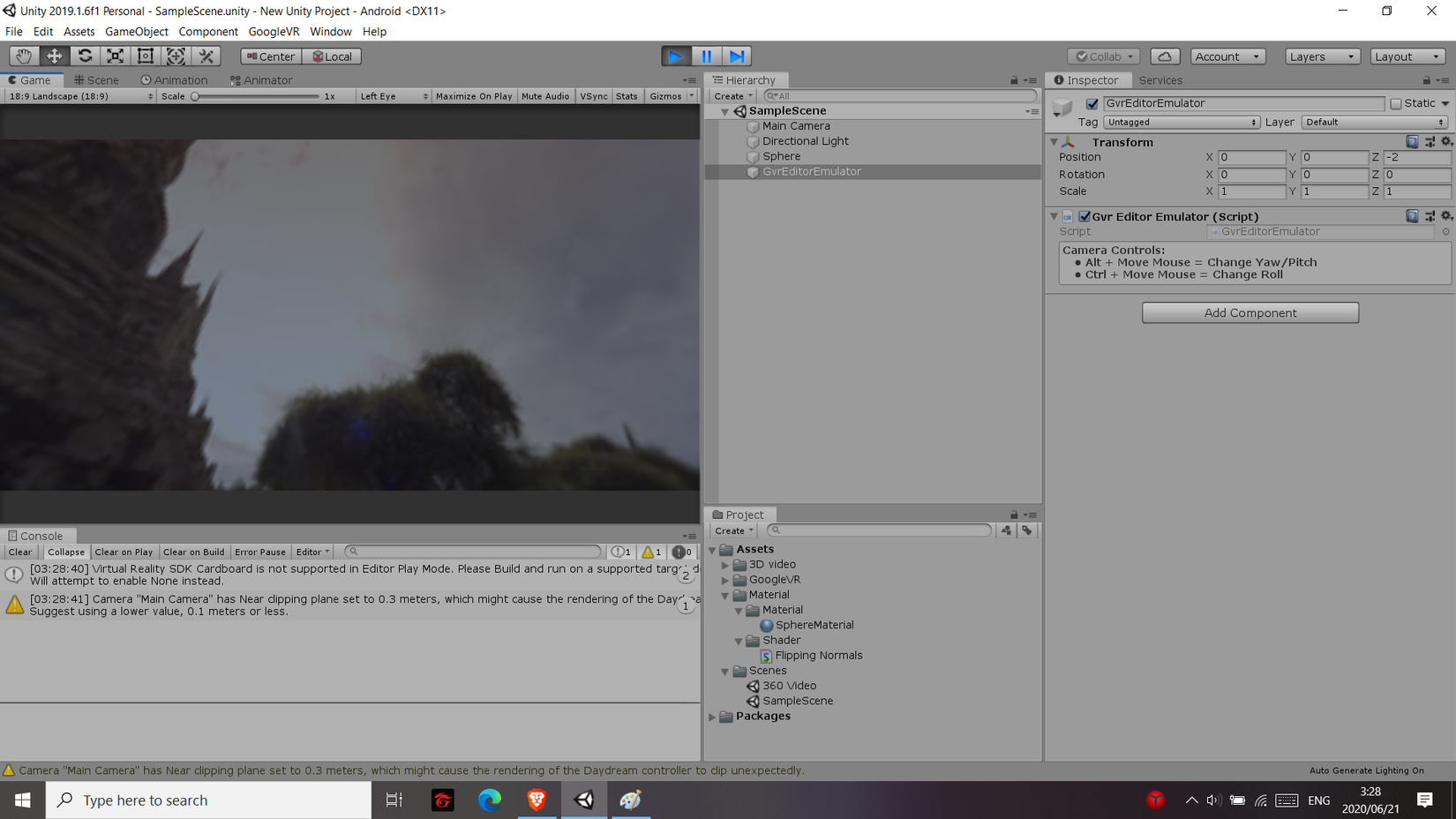The width and height of the screenshot is (1456, 819).
Task: Open the Windows Start menu
Action: [23, 800]
